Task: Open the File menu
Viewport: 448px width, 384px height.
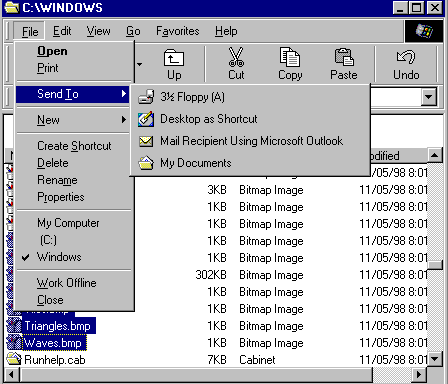Action: (x=30, y=31)
